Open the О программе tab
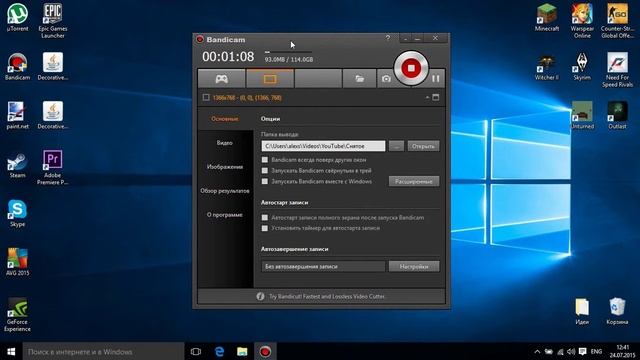 click(x=225, y=215)
